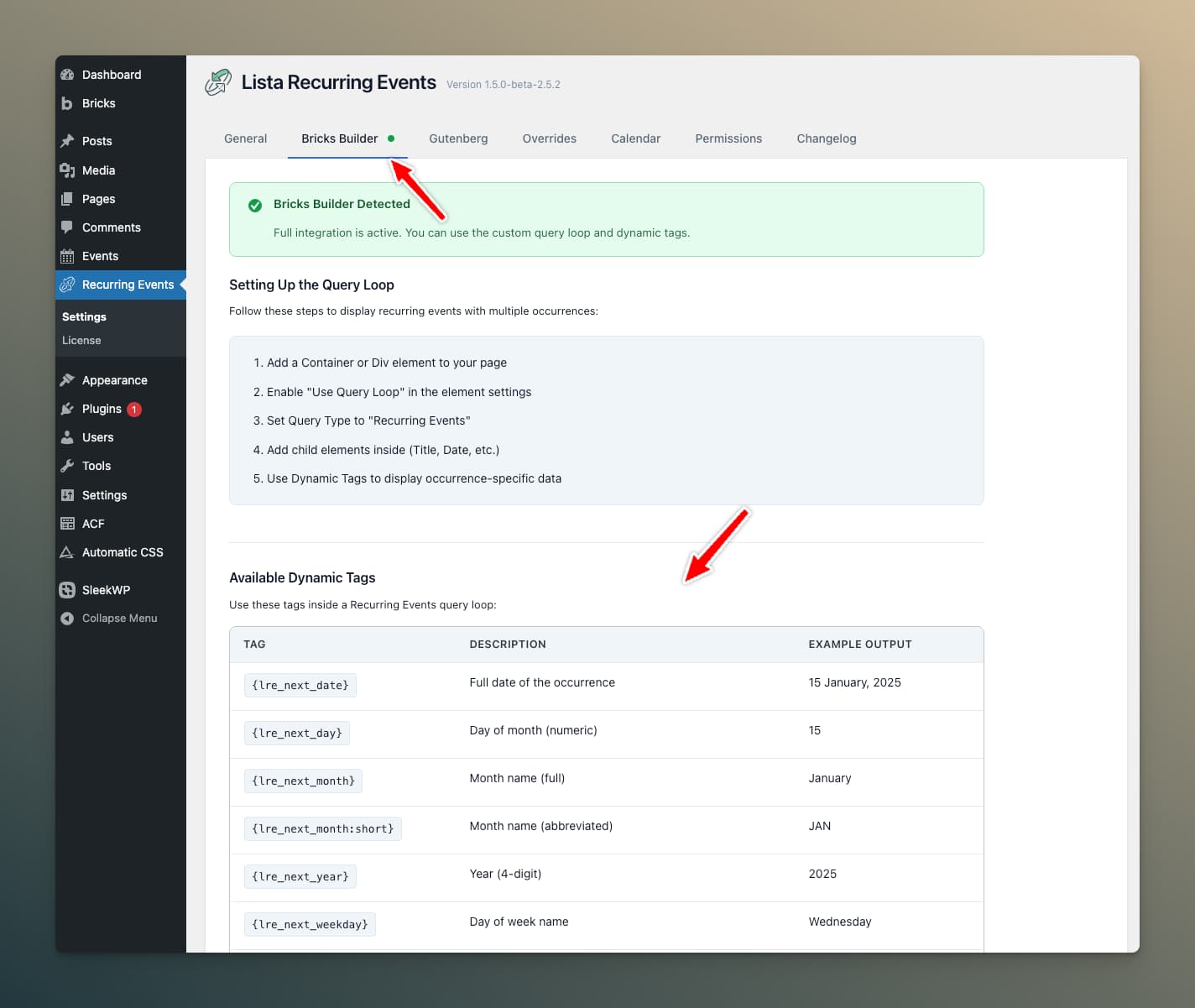Open Automatic CSS menu item
The image size is (1195, 1008).
(123, 552)
